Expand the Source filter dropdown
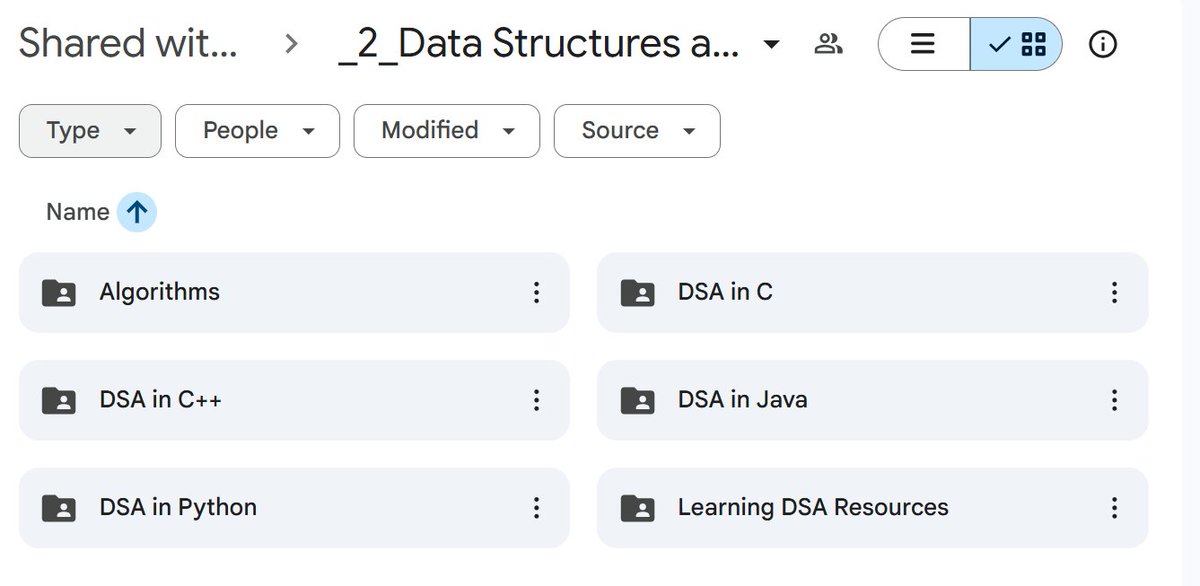 637,131
